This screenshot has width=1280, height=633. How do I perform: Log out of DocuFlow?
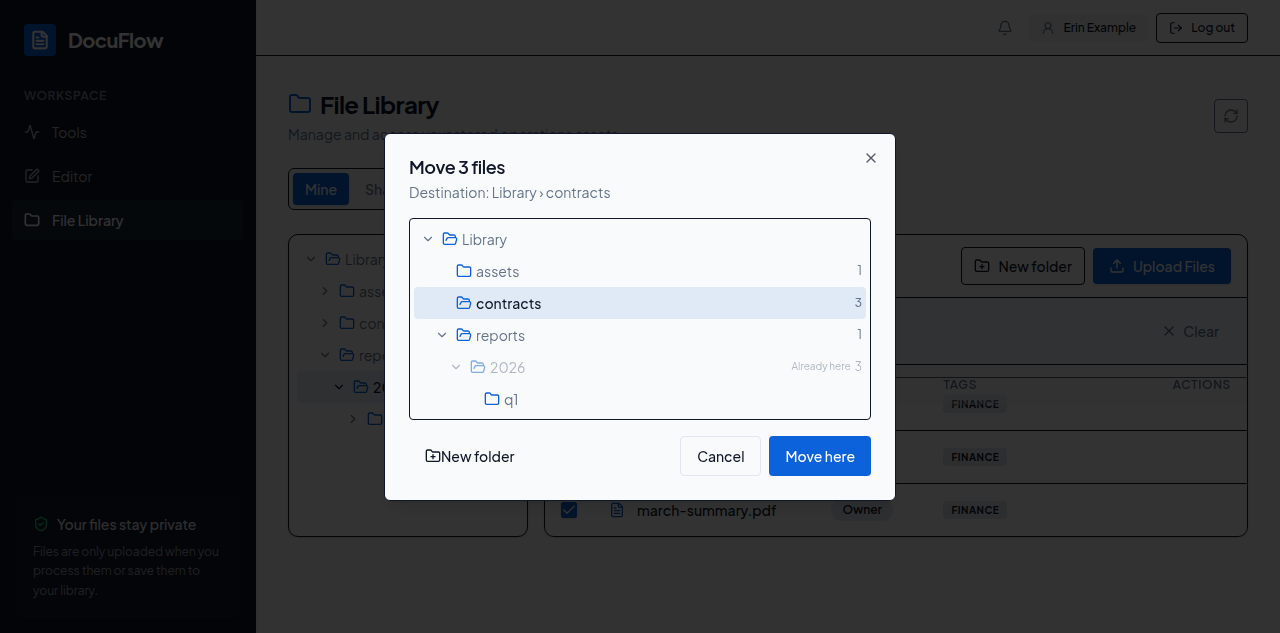pyautogui.click(x=1202, y=28)
